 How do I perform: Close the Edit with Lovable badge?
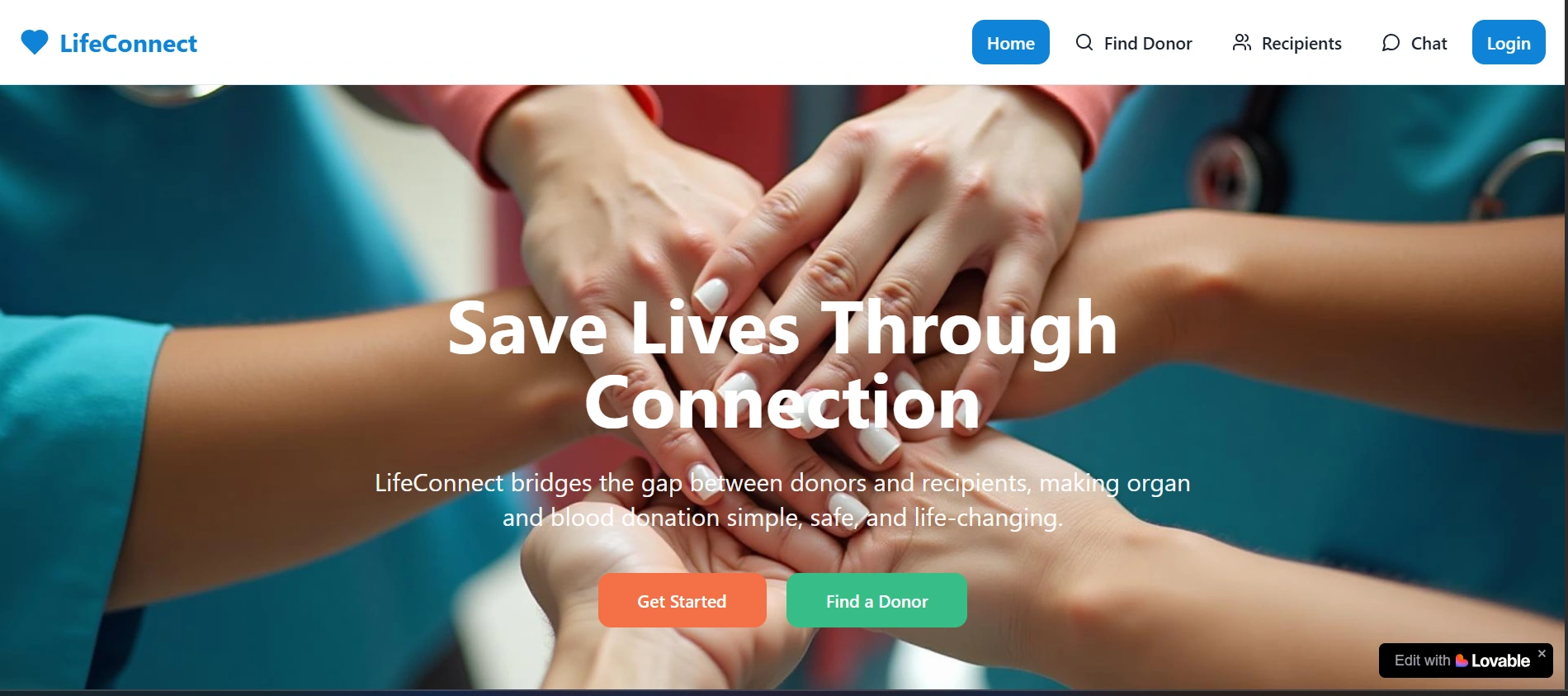click(1542, 653)
